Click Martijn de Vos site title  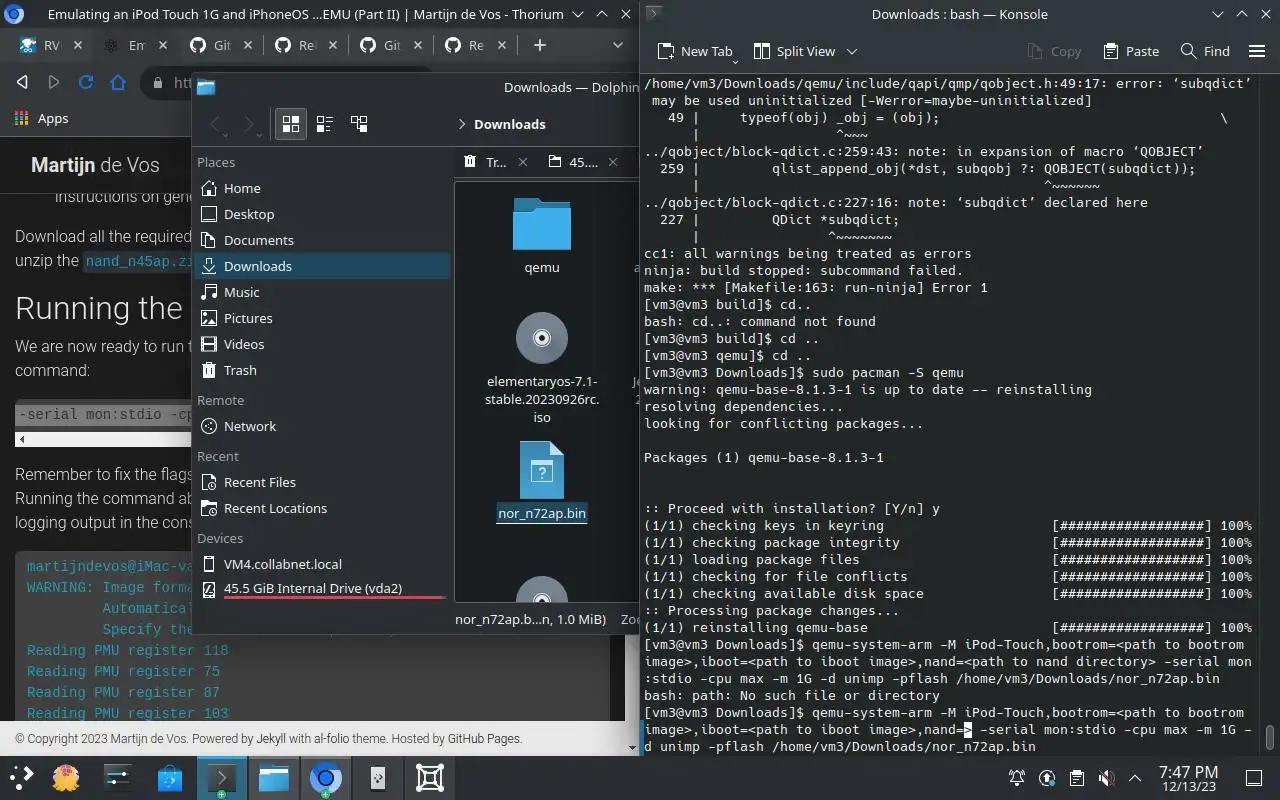(x=95, y=165)
